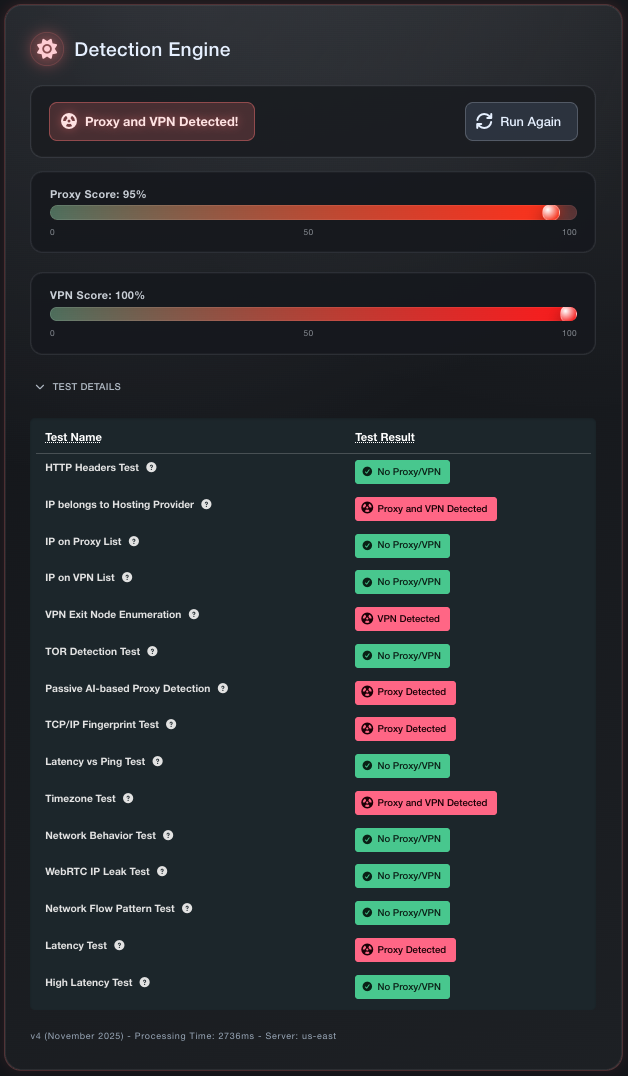Click the Test Result column header

[x=385, y=437]
